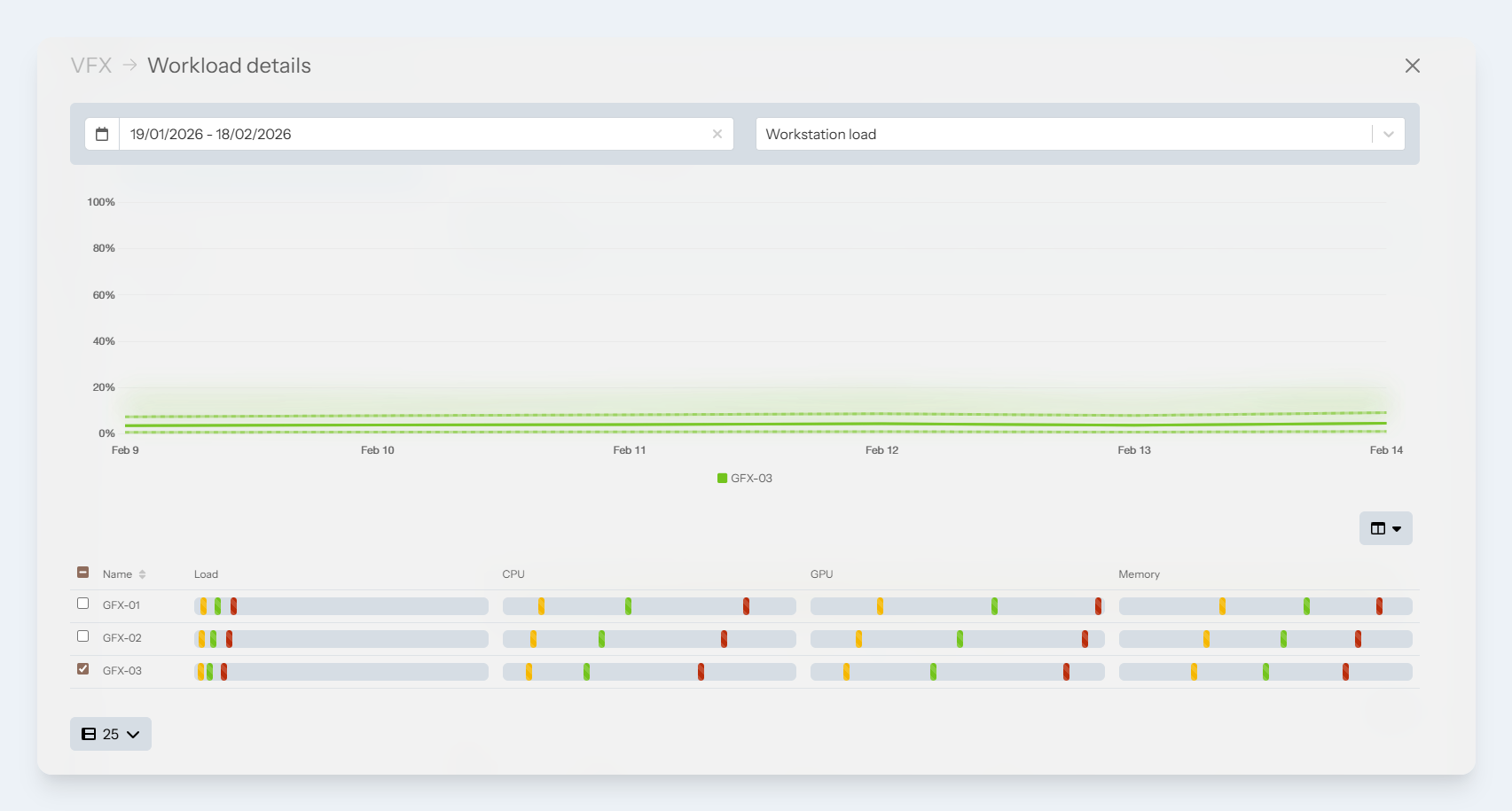Click the CPU column header
The width and height of the screenshot is (1512, 811).
[x=513, y=574]
